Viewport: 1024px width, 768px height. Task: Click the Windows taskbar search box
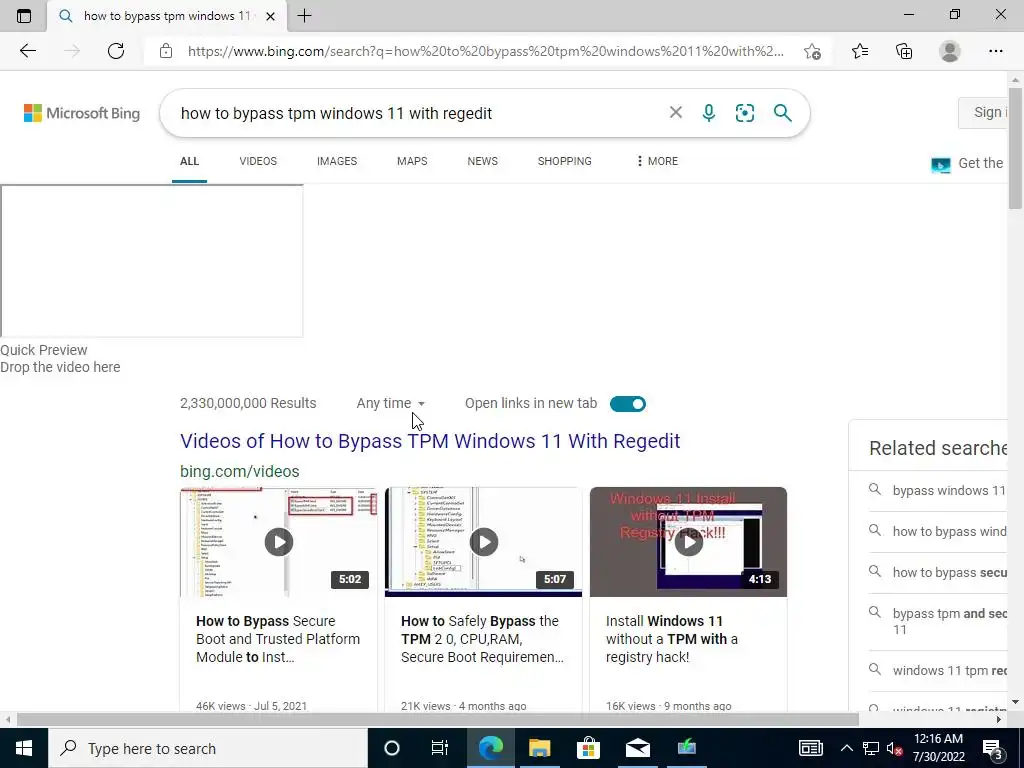208,748
